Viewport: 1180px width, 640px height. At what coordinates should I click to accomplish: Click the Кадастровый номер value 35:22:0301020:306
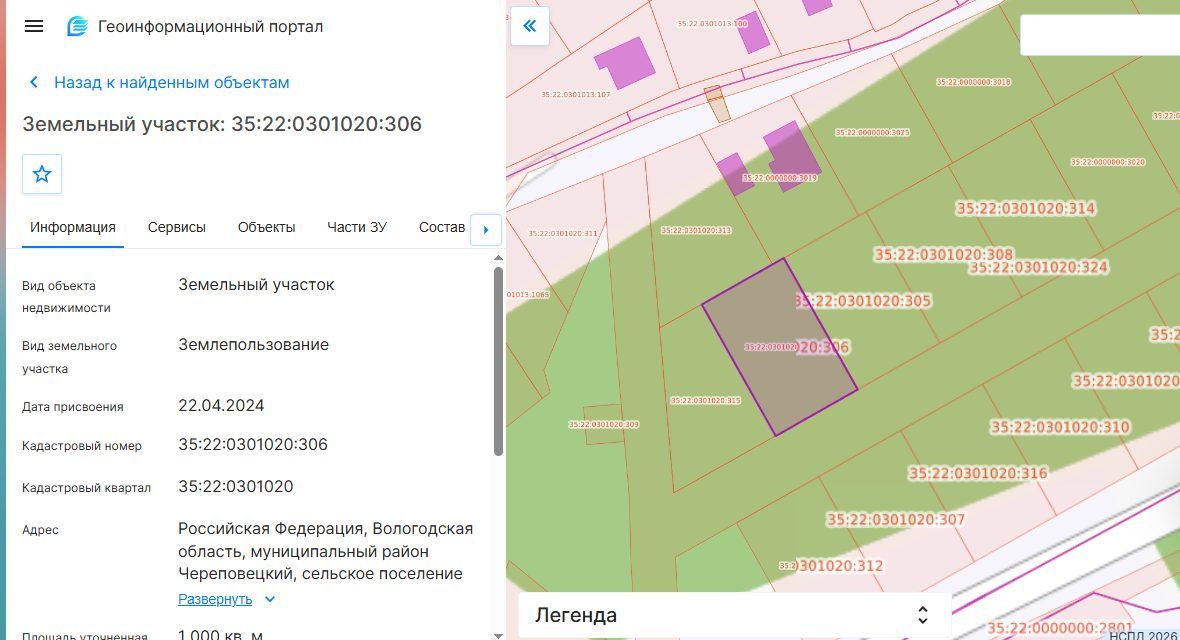coord(253,444)
